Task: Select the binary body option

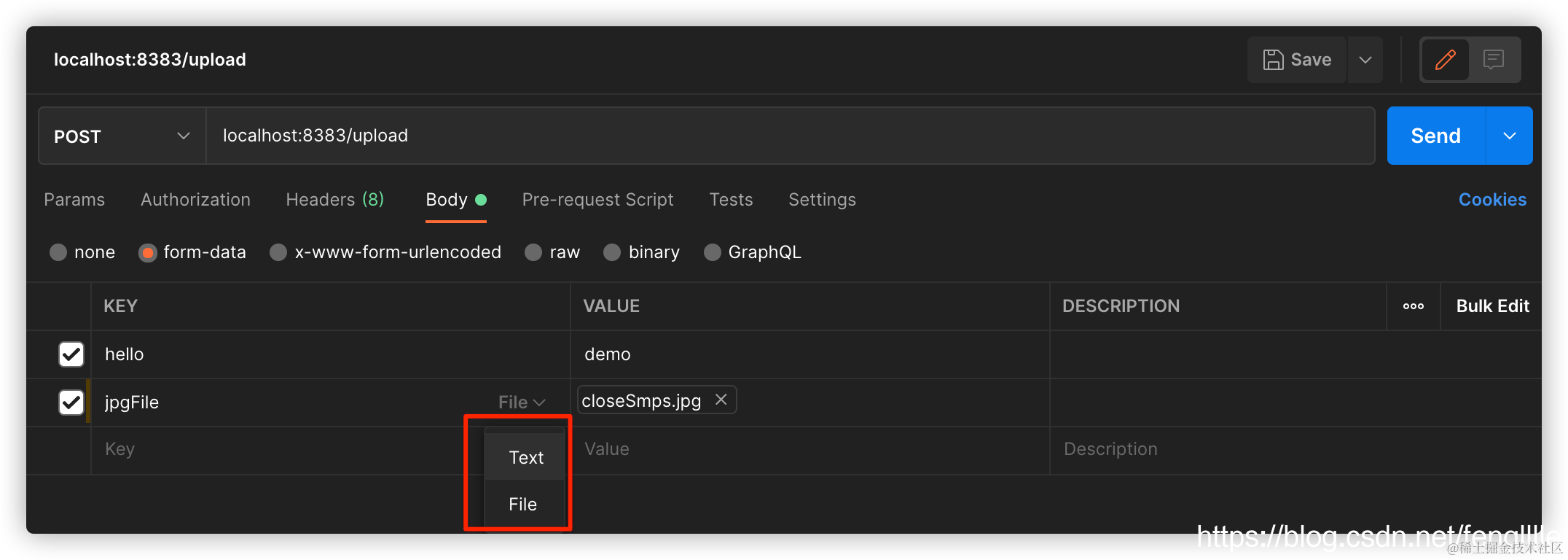Action: pyautogui.click(x=613, y=252)
